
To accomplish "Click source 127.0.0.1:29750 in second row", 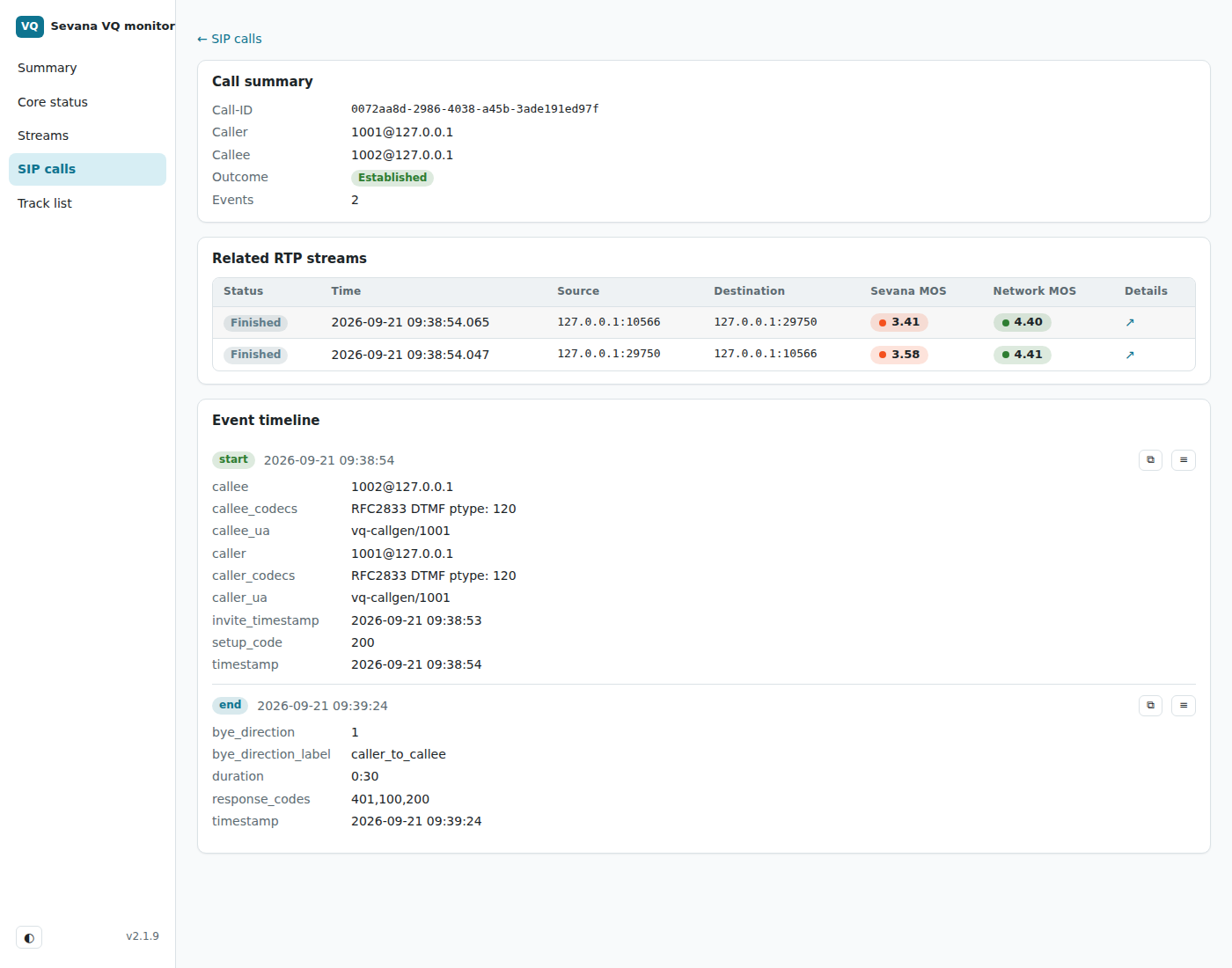I will pos(608,354).
